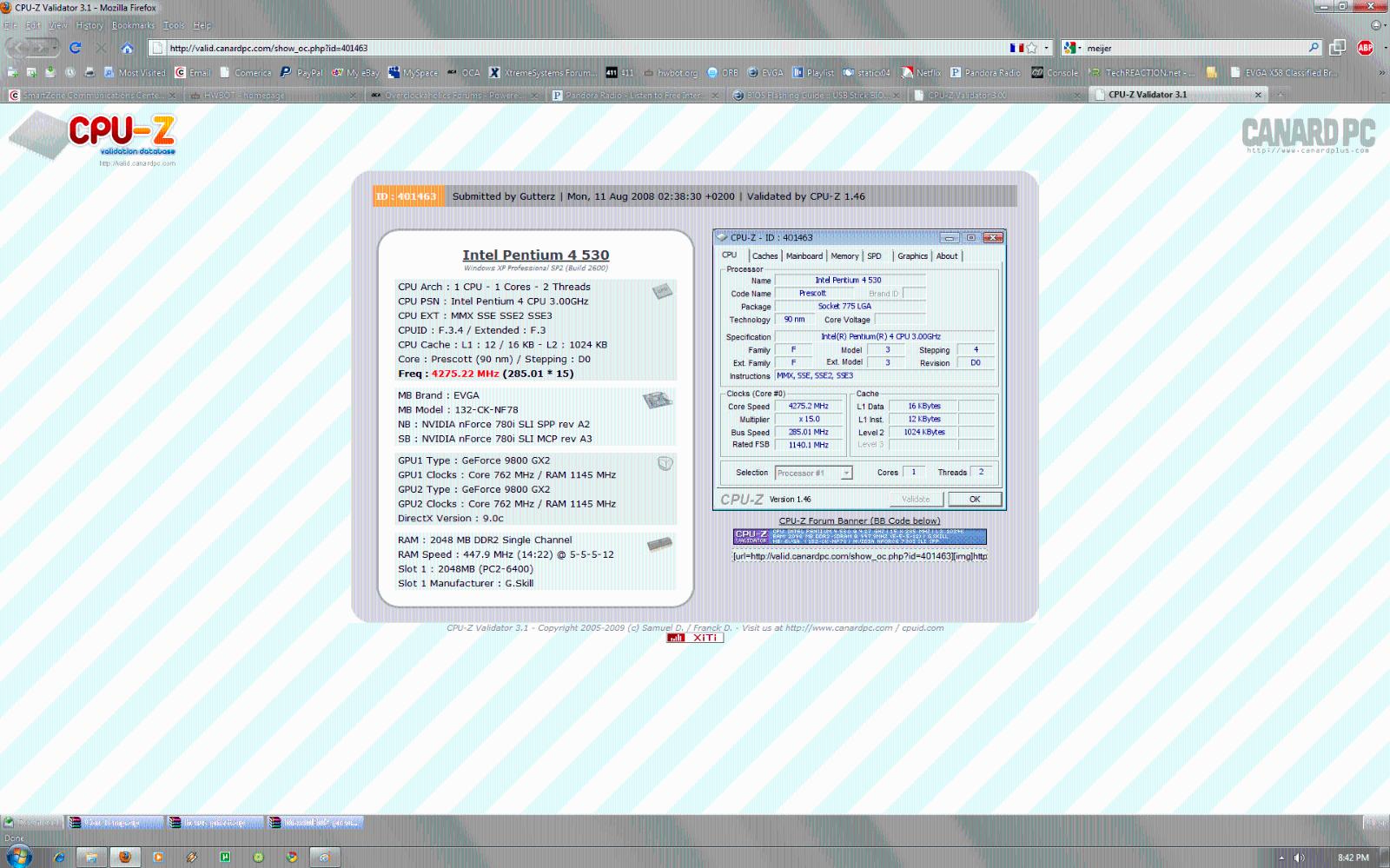Select the Caches tab in CPU-Z image

tap(764, 256)
